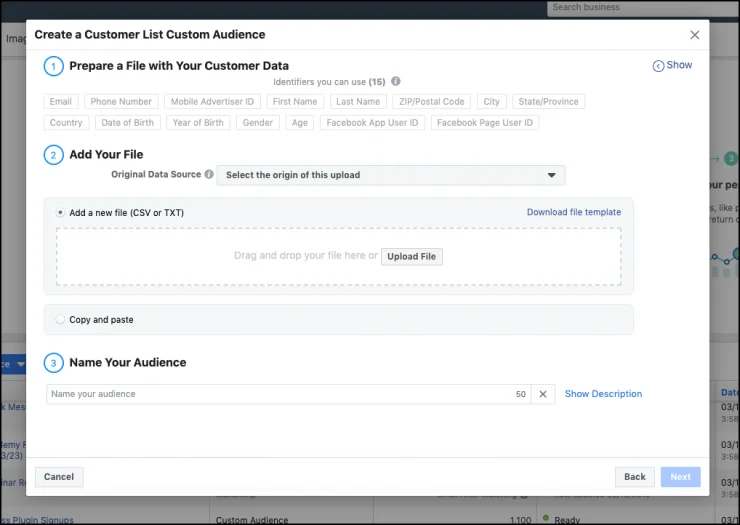This screenshot has height=525, width=740.
Task: Click the Next button
Action: [x=680, y=477]
